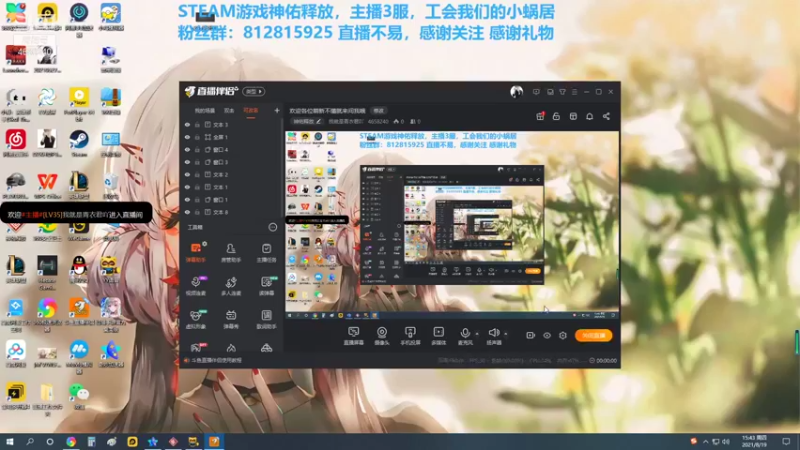Open the user avatar in the title bar
This screenshot has width=800, height=450.
(x=516, y=92)
